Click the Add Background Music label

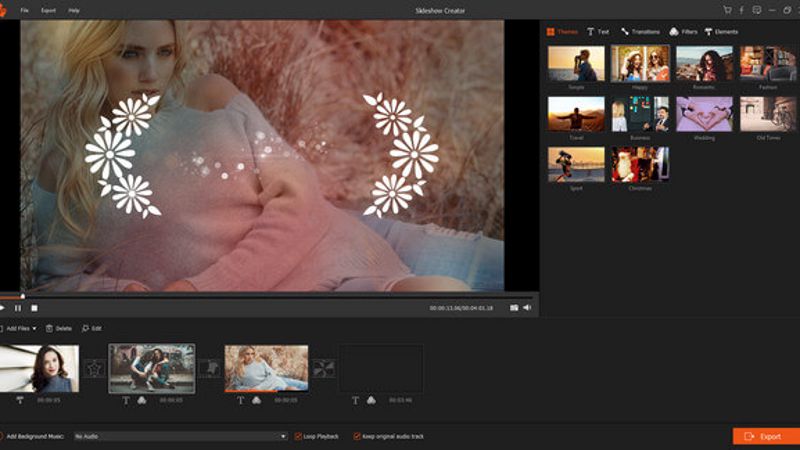tap(35, 436)
